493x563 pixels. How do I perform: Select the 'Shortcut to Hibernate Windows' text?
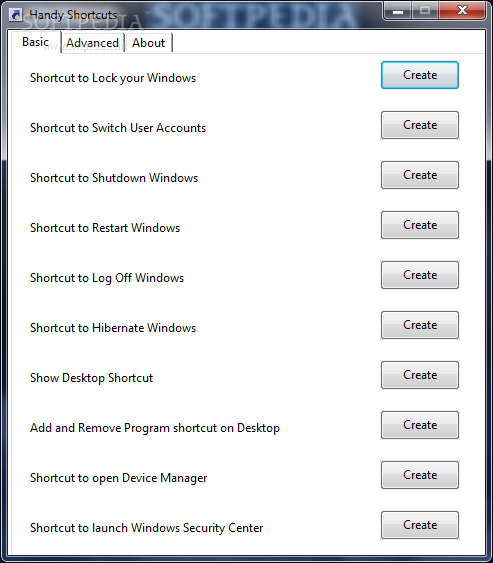point(113,328)
